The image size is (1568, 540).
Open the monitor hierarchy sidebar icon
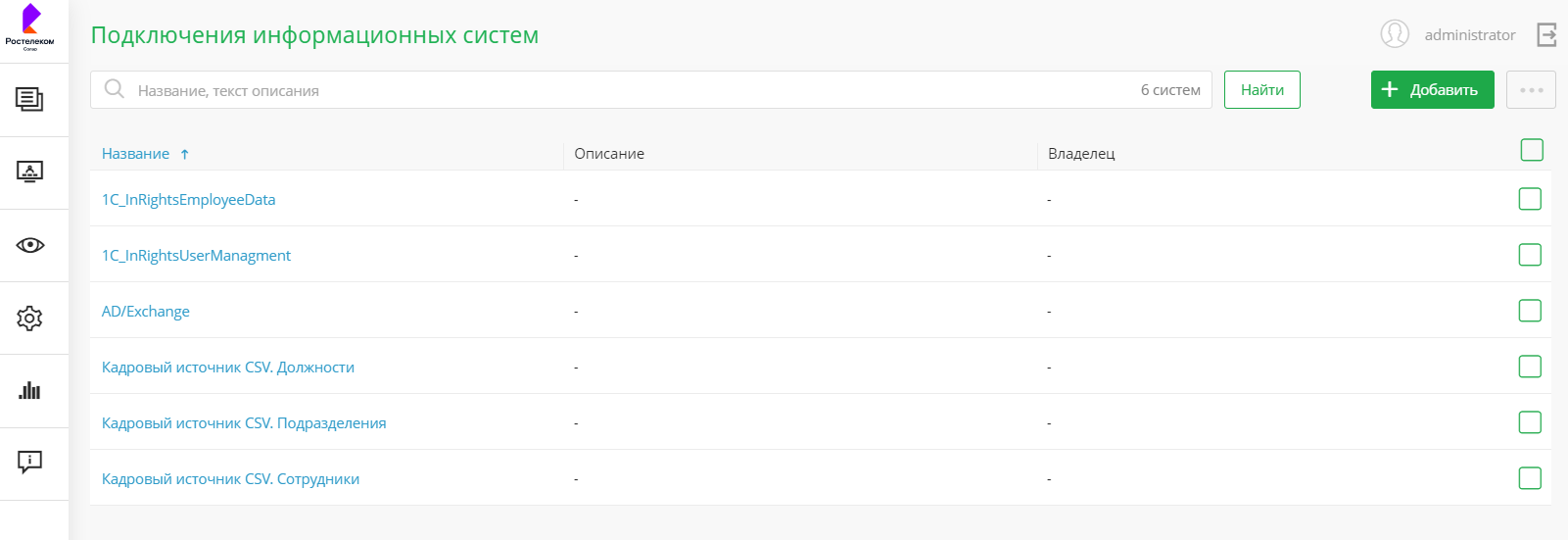point(29,172)
